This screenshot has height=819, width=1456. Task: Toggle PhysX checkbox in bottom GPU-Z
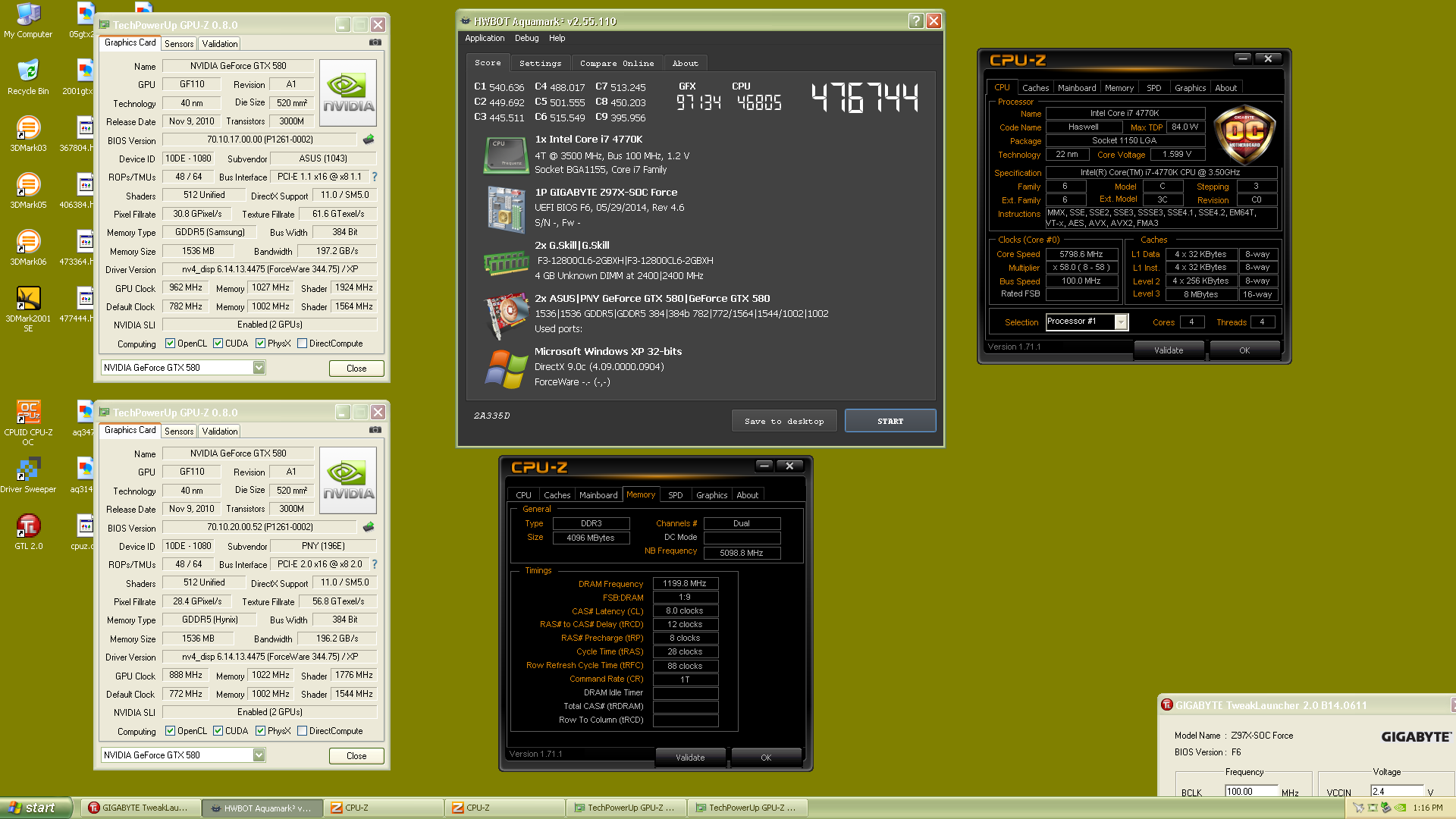[260, 731]
